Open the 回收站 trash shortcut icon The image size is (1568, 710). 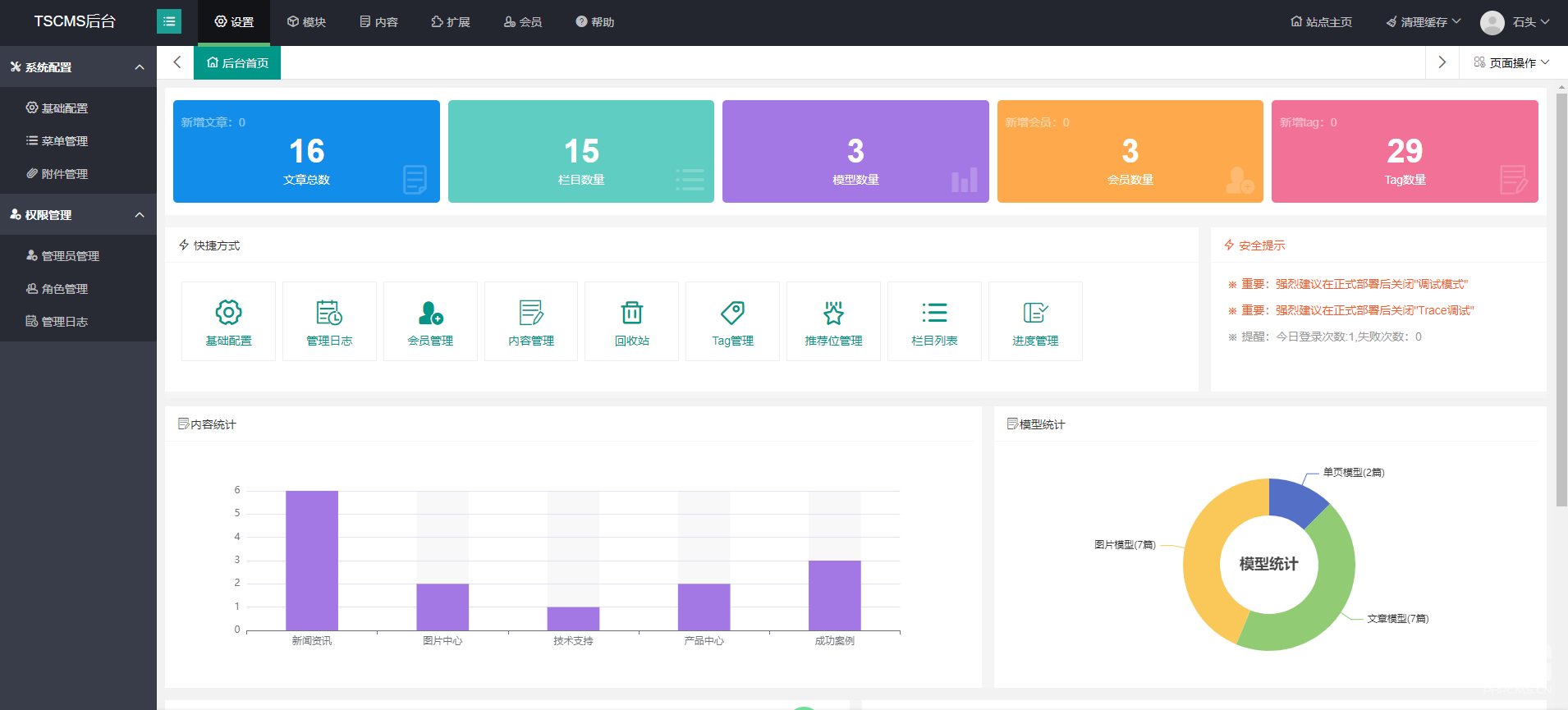coord(631,313)
